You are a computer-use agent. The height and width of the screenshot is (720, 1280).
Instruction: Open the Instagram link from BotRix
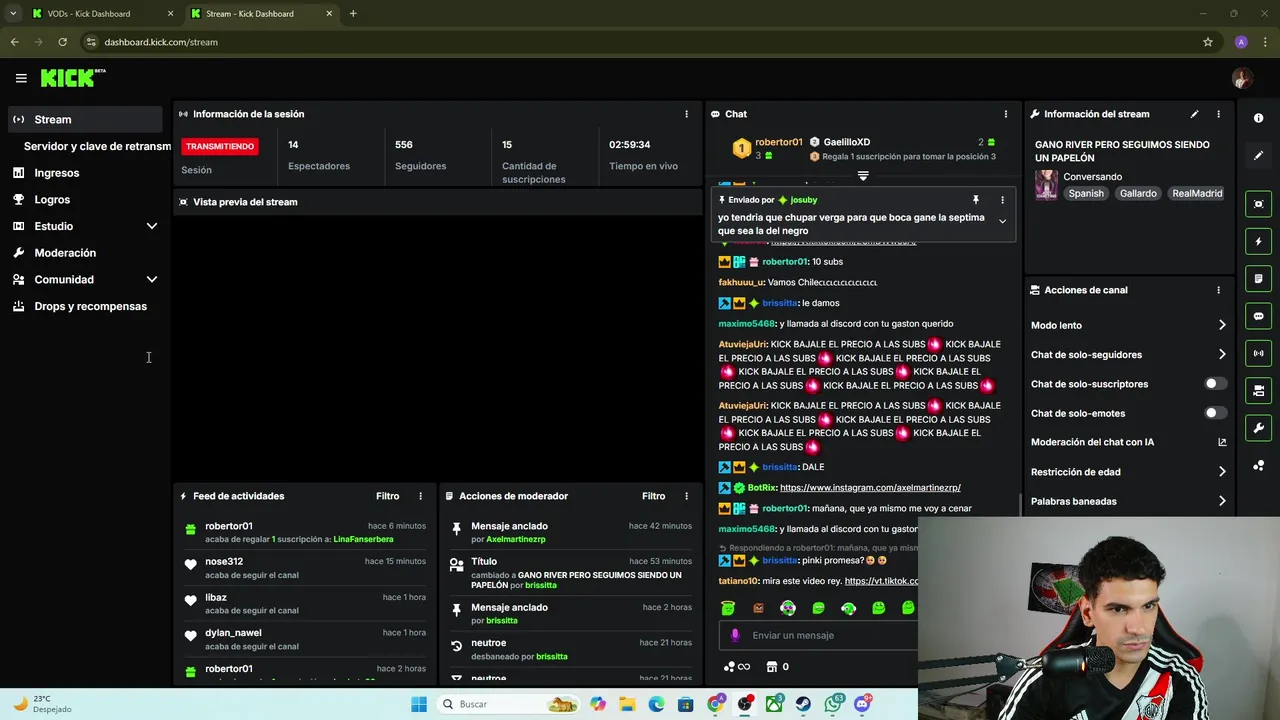coord(870,488)
